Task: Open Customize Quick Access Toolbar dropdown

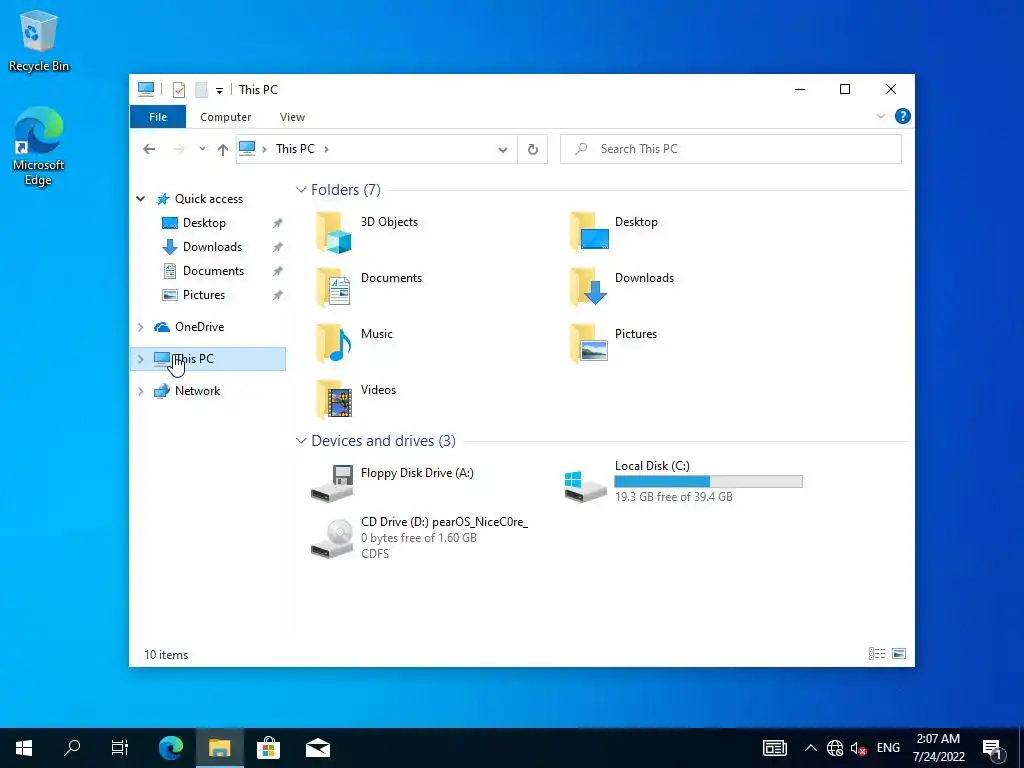Action: [219, 90]
